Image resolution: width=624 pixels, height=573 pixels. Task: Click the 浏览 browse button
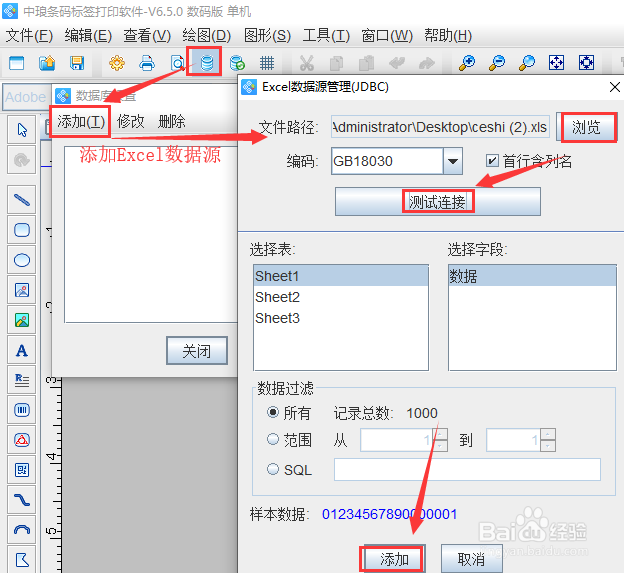tap(586, 127)
